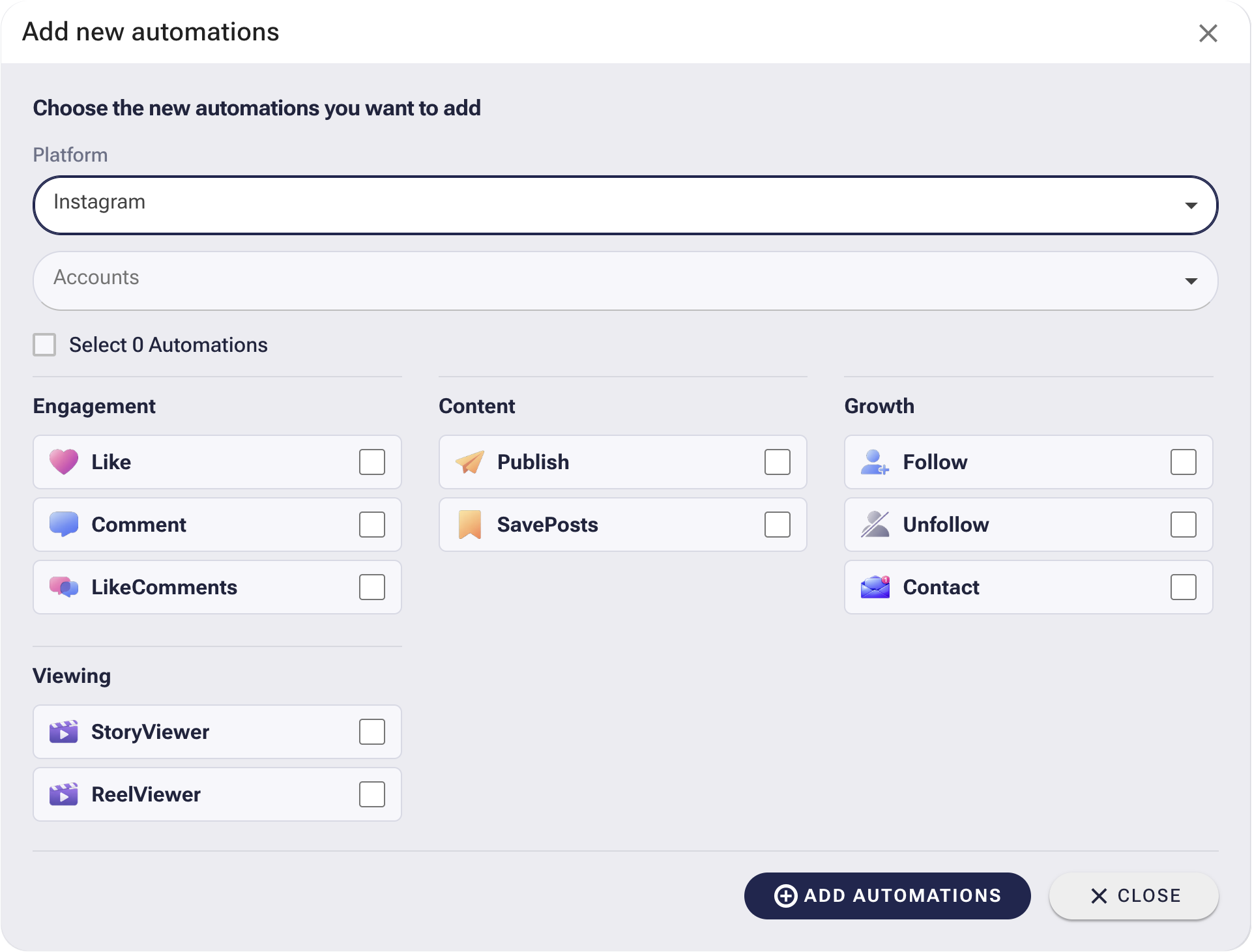The width and height of the screenshot is (1252, 952).
Task: Click the X icon in Close button
Action: tap(1099, 896)
